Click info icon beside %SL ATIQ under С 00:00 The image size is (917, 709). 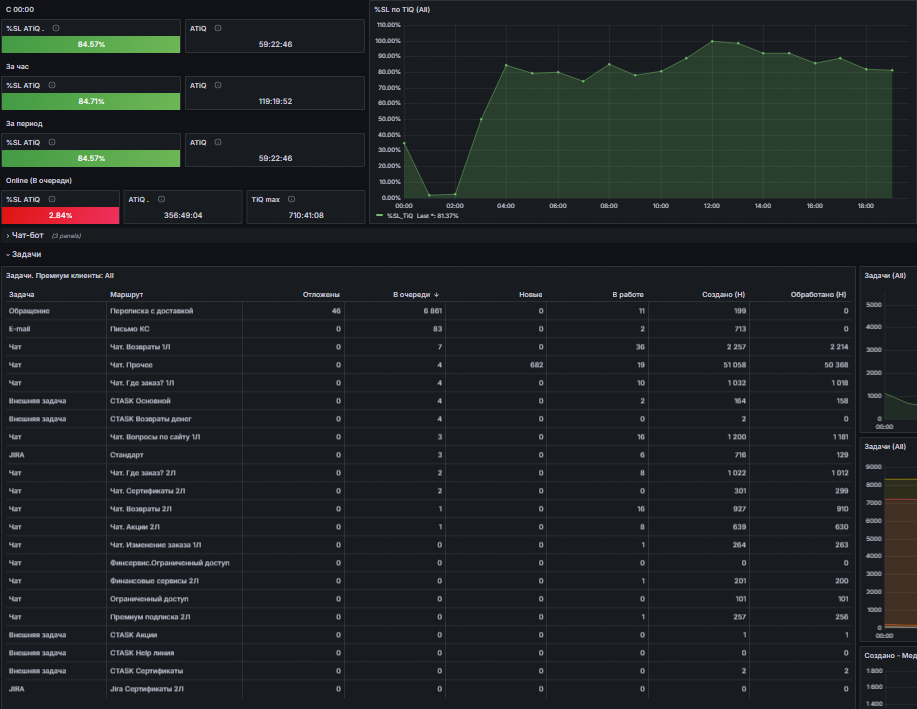click(56, 28)
